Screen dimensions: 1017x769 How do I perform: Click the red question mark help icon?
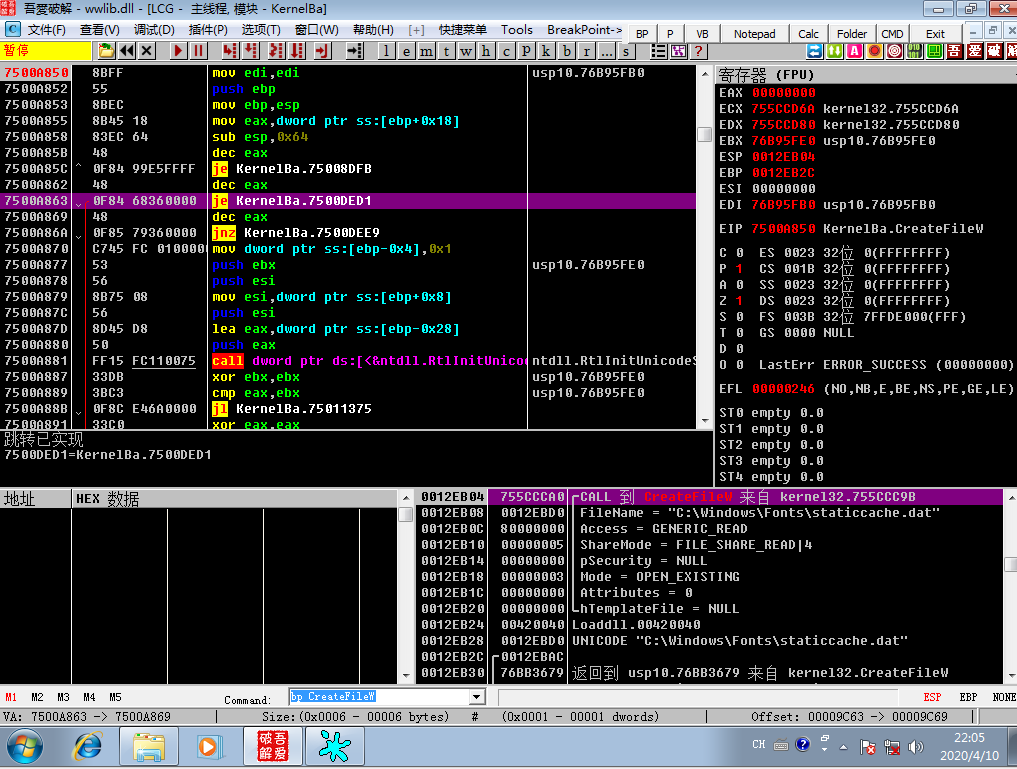coord(699,51)
